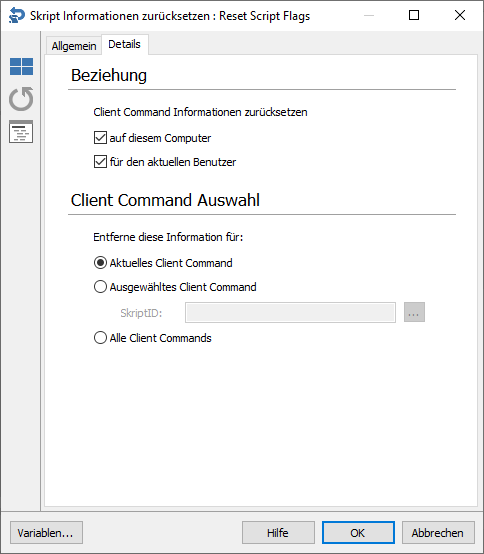
Task: Select 'Aktuelles Client Command' radio button
Action: coord(100,263)
